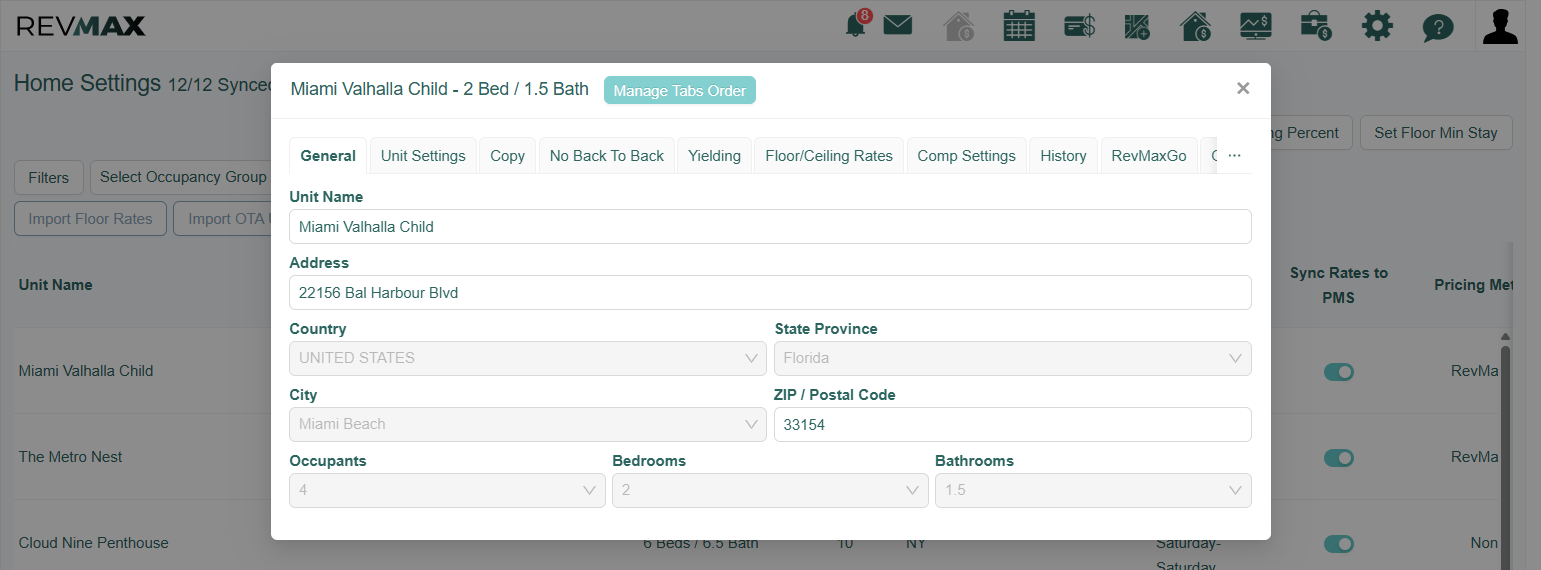1541x570 pixels.
Task: Open the State Province dropdown
Action: click(x=1013, y=358)
